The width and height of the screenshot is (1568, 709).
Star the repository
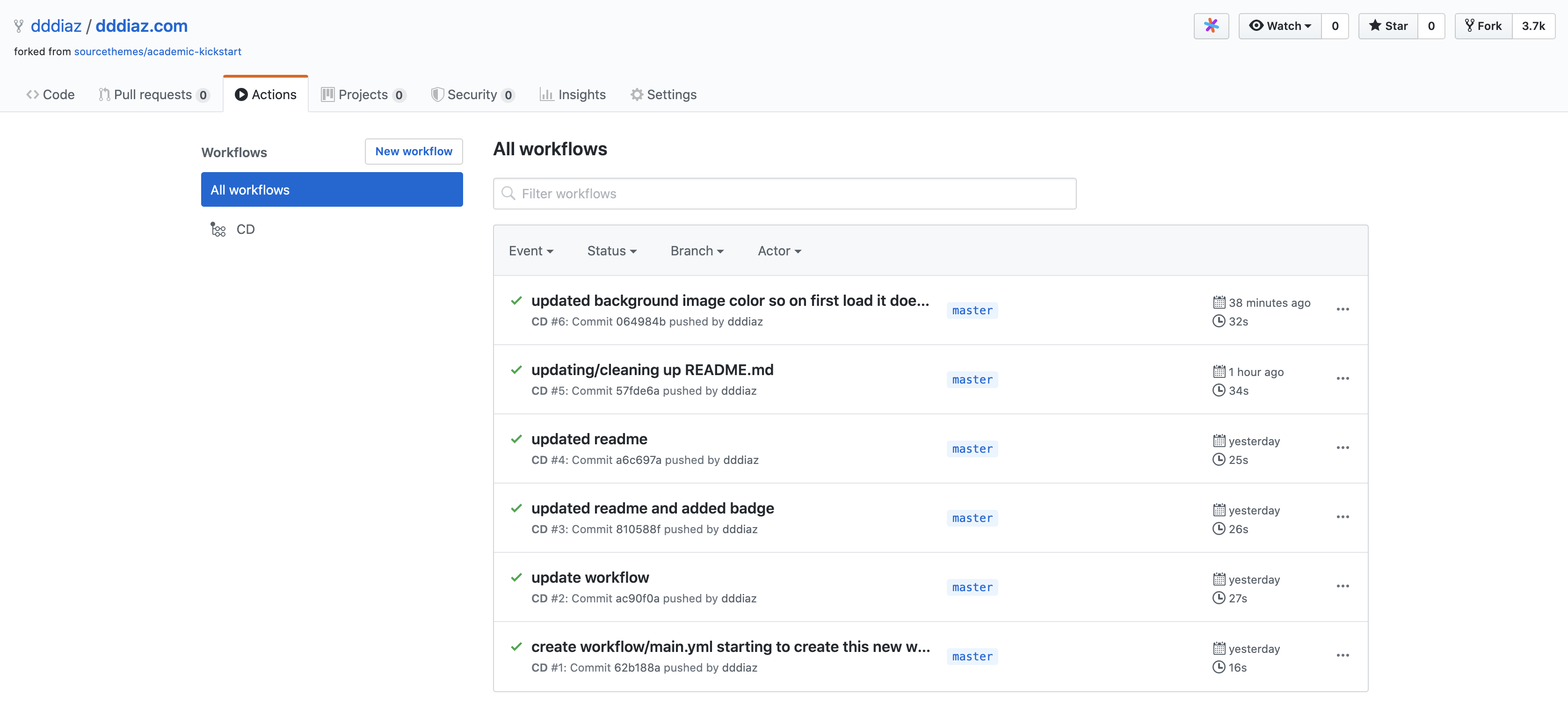(1388, 26)
